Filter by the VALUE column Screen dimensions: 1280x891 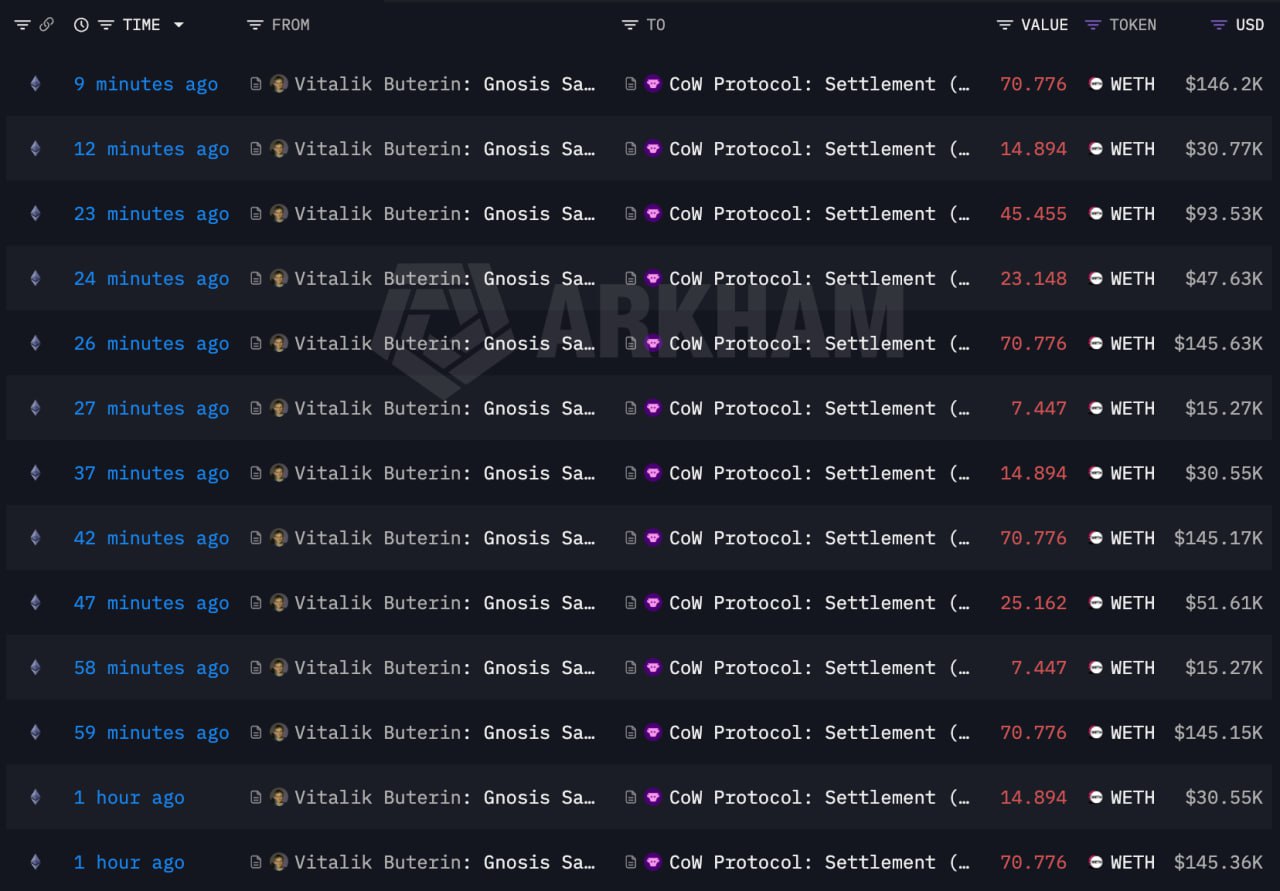coord(1005,25)
